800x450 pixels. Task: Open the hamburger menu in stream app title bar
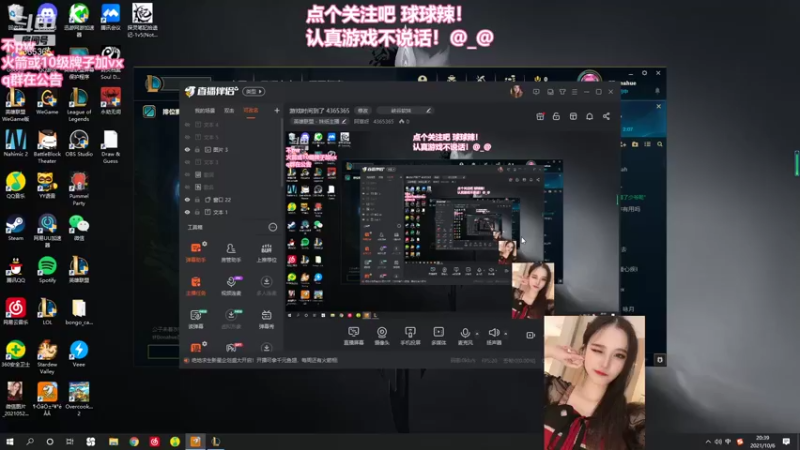point(574,92)
